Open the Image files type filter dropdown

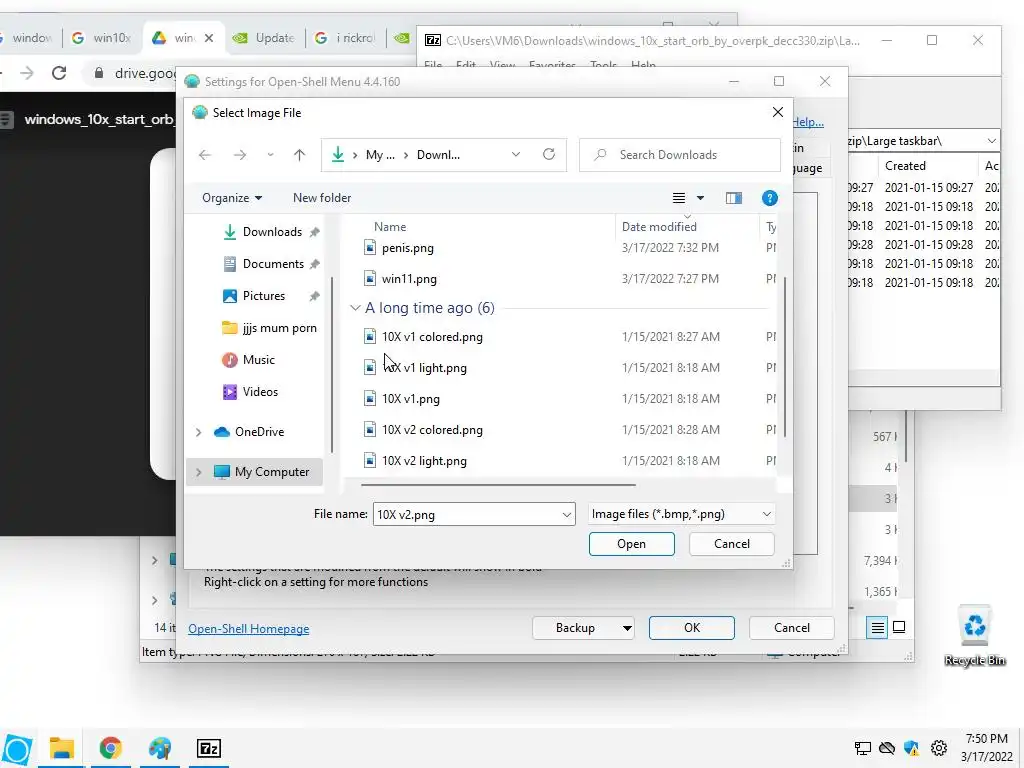pos(681,514)
